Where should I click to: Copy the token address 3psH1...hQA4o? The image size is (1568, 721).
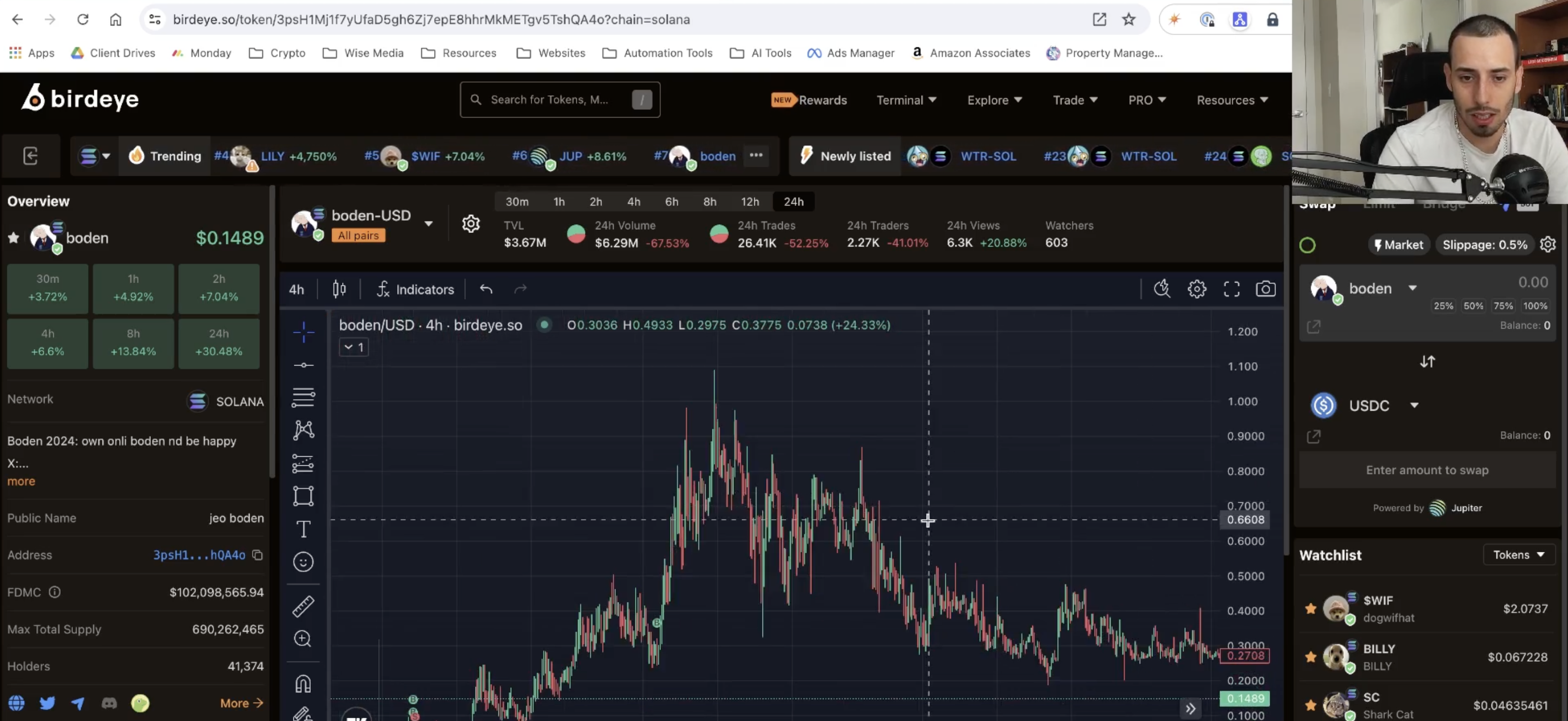pyautogui.click(x=257, y=555)
